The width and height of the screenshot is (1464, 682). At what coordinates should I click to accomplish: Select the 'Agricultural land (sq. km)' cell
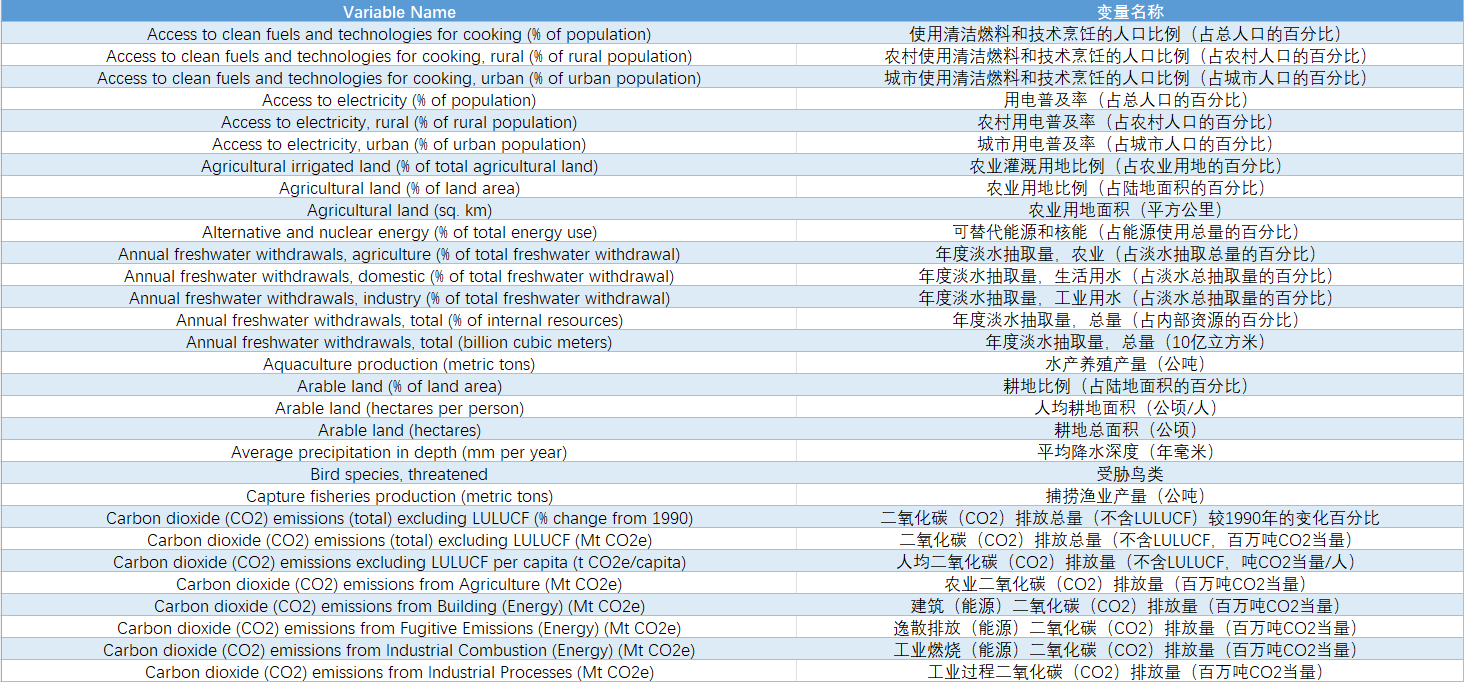pos(399,210)
